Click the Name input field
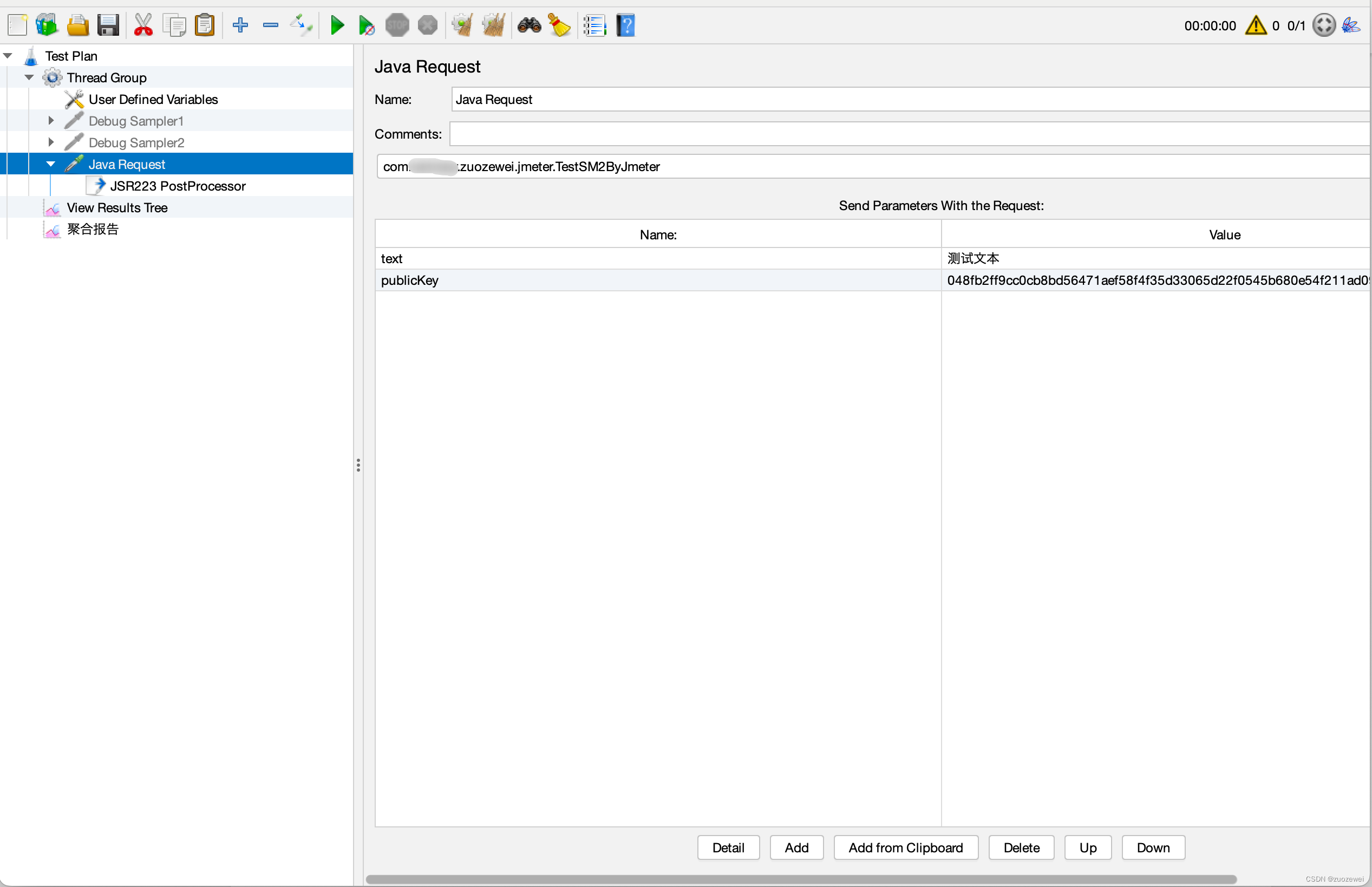The height and width of the screenshot is (887, 1372). tap(906, 99)
